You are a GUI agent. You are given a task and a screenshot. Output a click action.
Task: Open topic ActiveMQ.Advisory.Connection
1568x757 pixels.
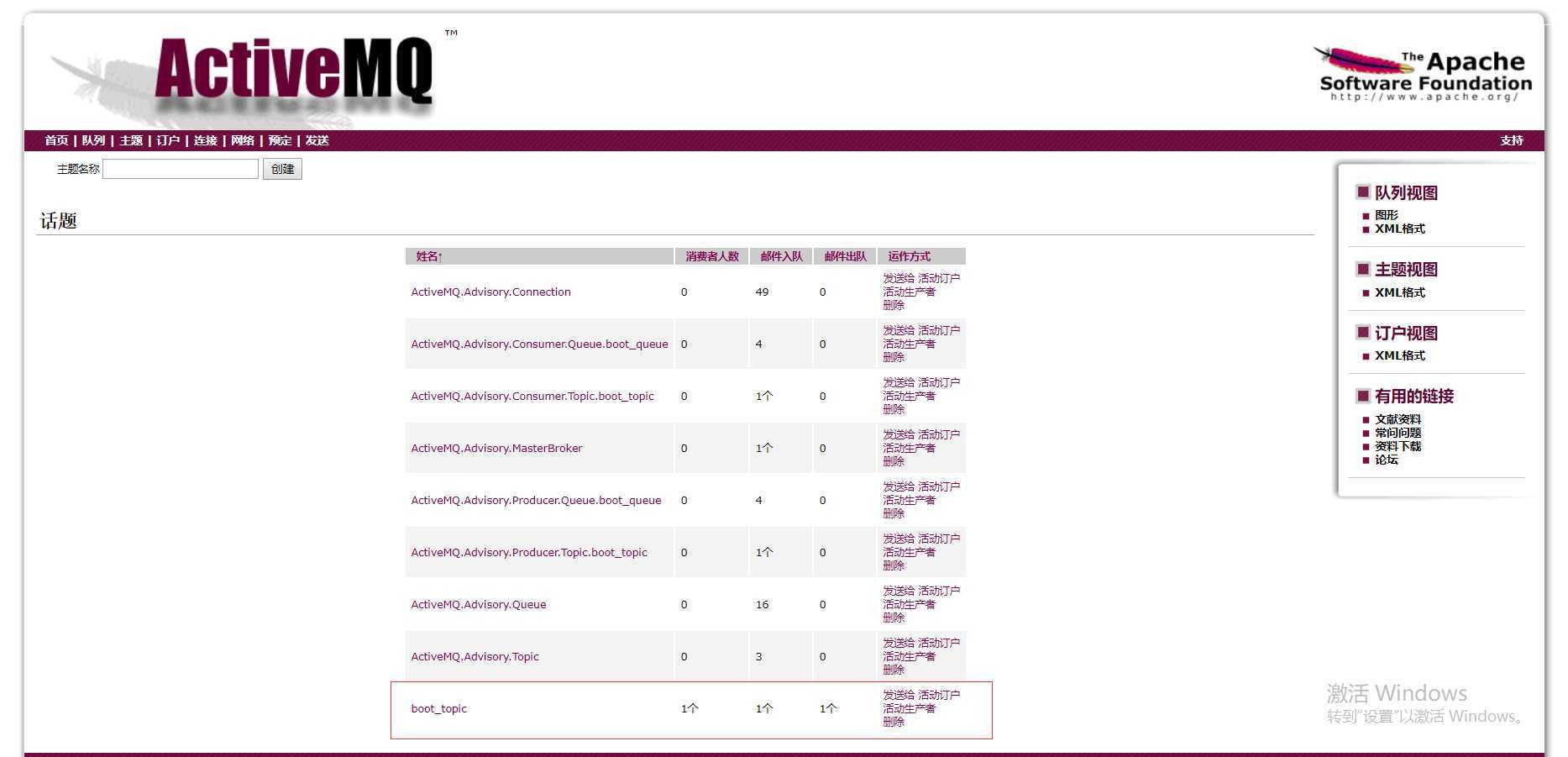490,292
